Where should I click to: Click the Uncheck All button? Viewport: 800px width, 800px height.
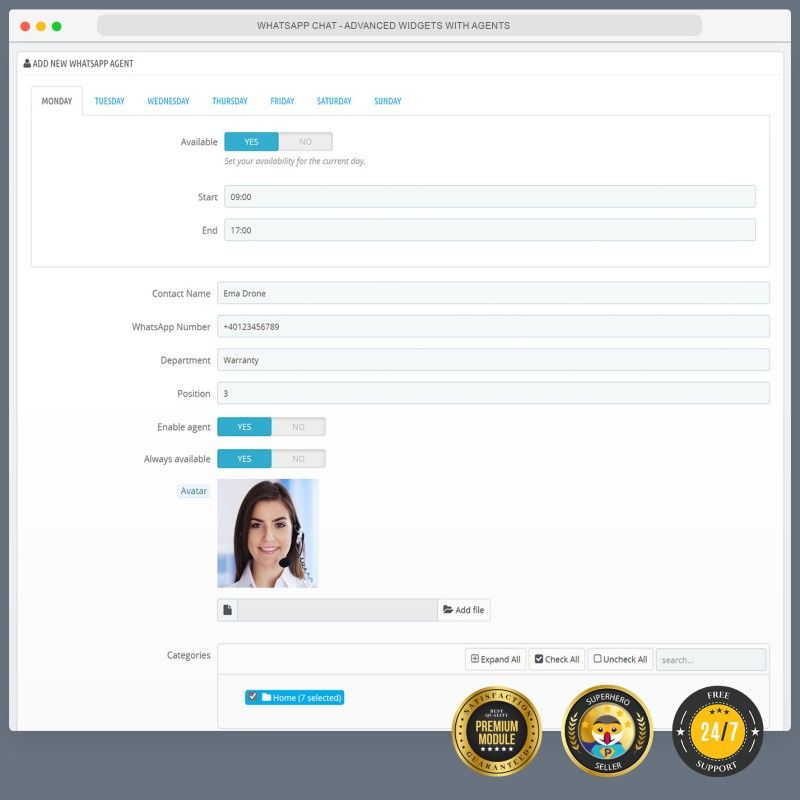point(620,659)
